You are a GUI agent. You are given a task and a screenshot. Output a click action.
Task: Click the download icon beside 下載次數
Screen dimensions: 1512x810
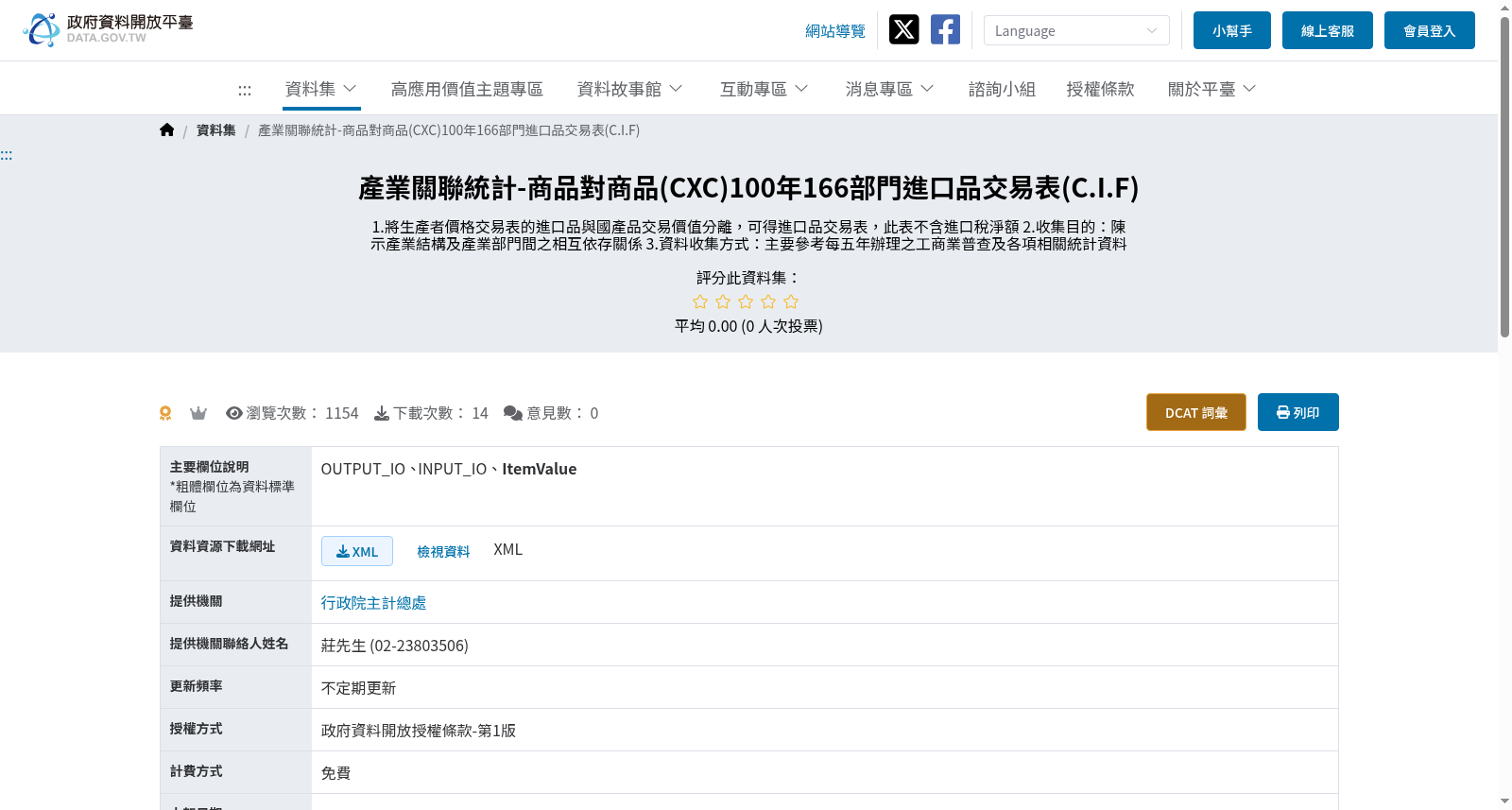(x=382, y=413)
